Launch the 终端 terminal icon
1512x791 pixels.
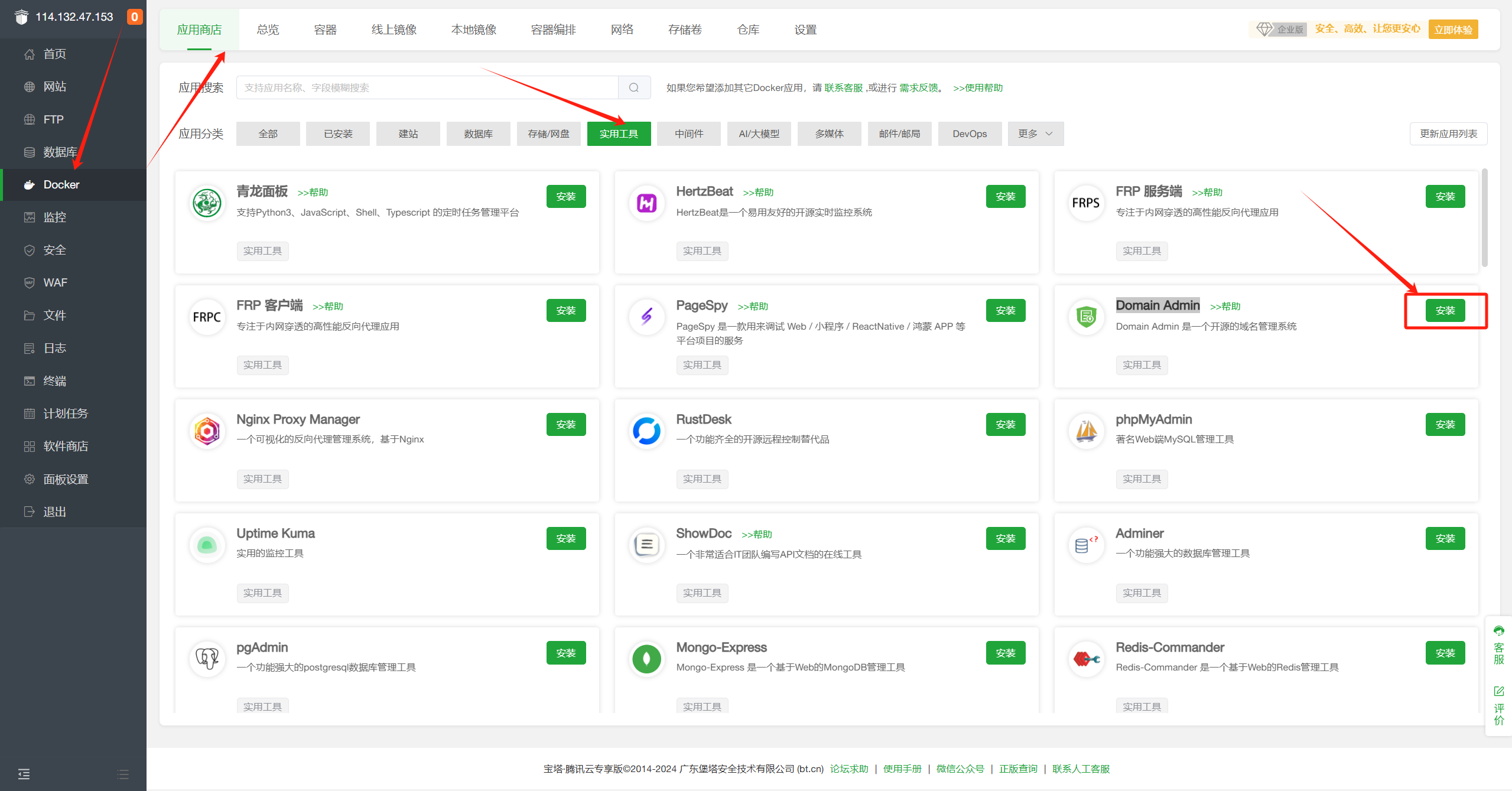coord(30,381)
